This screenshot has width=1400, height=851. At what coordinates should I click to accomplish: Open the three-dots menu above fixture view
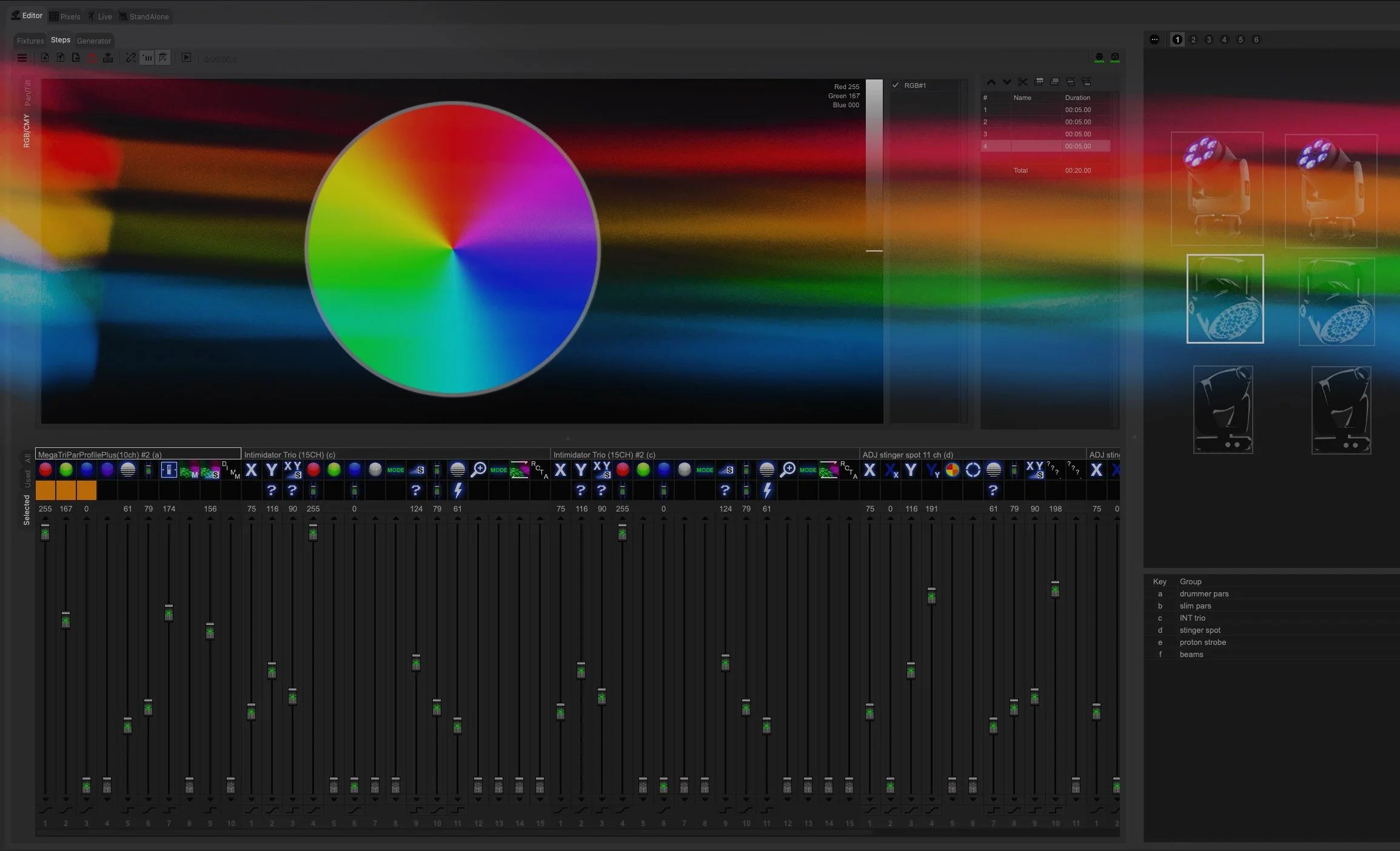(x=1154, y=39)
